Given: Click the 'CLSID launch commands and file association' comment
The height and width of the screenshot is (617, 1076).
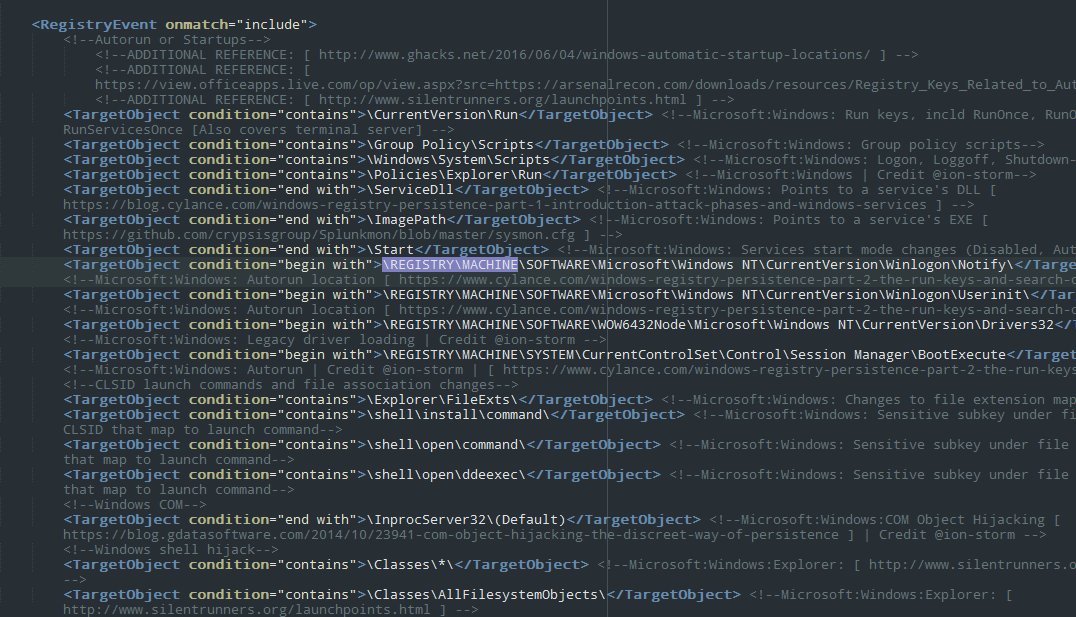Looking at the screenshot, I should [x=291, y=385].
